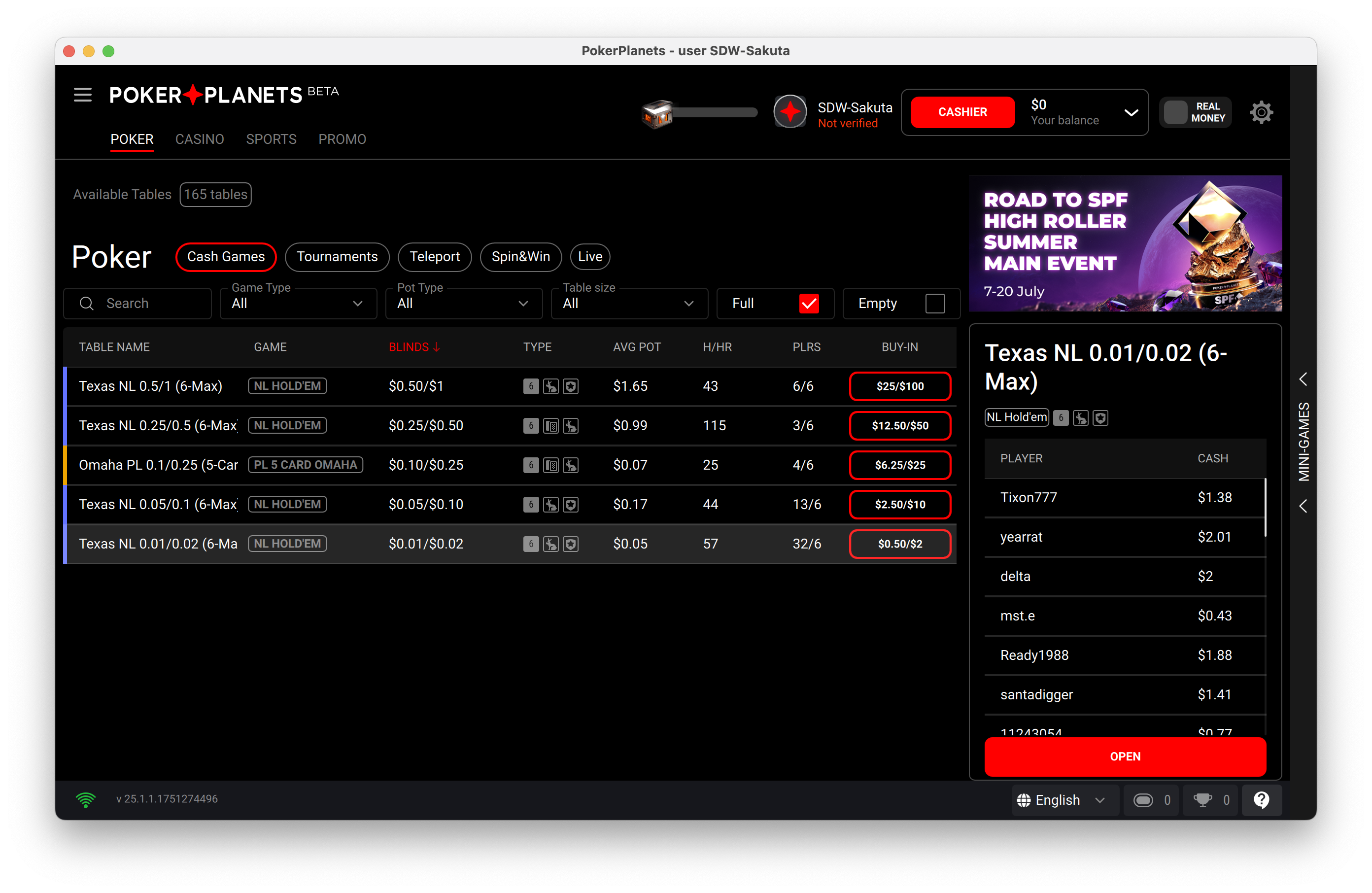This screenshot has width=1372, height=893.
Task: Click the shield star icon in Texas NL 0.05/0.1 row
Action: pyautogui.click(x=571, y=505)
